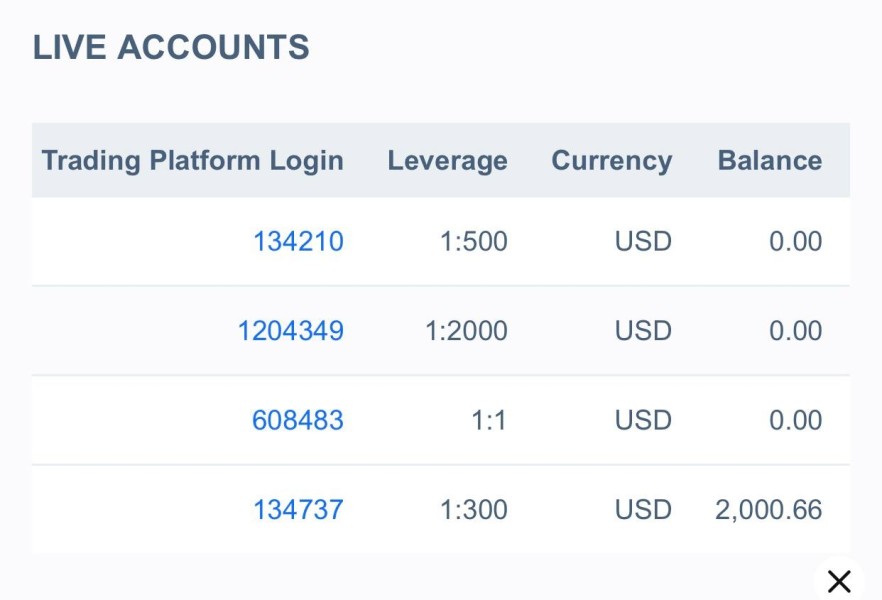The image size is (882, 600).
Task: Open trading account 608483
Action: [x=297, y=420]
